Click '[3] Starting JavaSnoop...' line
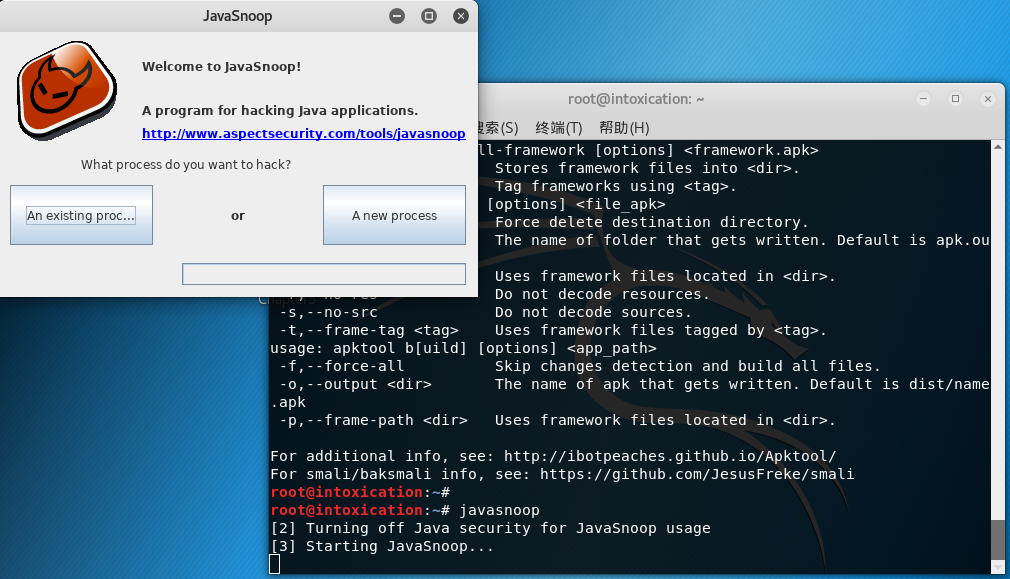1010x579 pixels. [x=382, y=546]
